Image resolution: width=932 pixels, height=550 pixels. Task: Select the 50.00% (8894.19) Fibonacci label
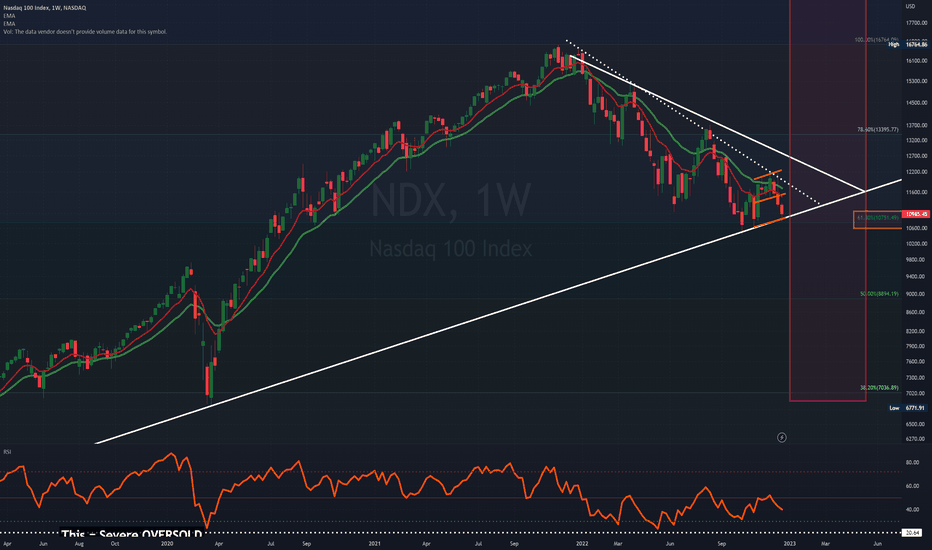tap(879, 294)
